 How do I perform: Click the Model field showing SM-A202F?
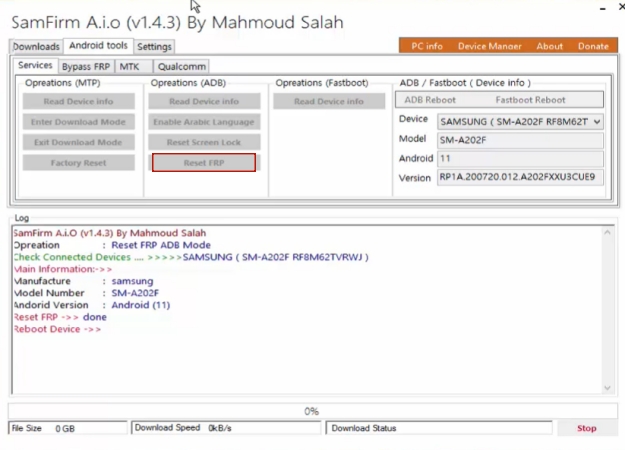pyautogui.click(x=520, y=140)
